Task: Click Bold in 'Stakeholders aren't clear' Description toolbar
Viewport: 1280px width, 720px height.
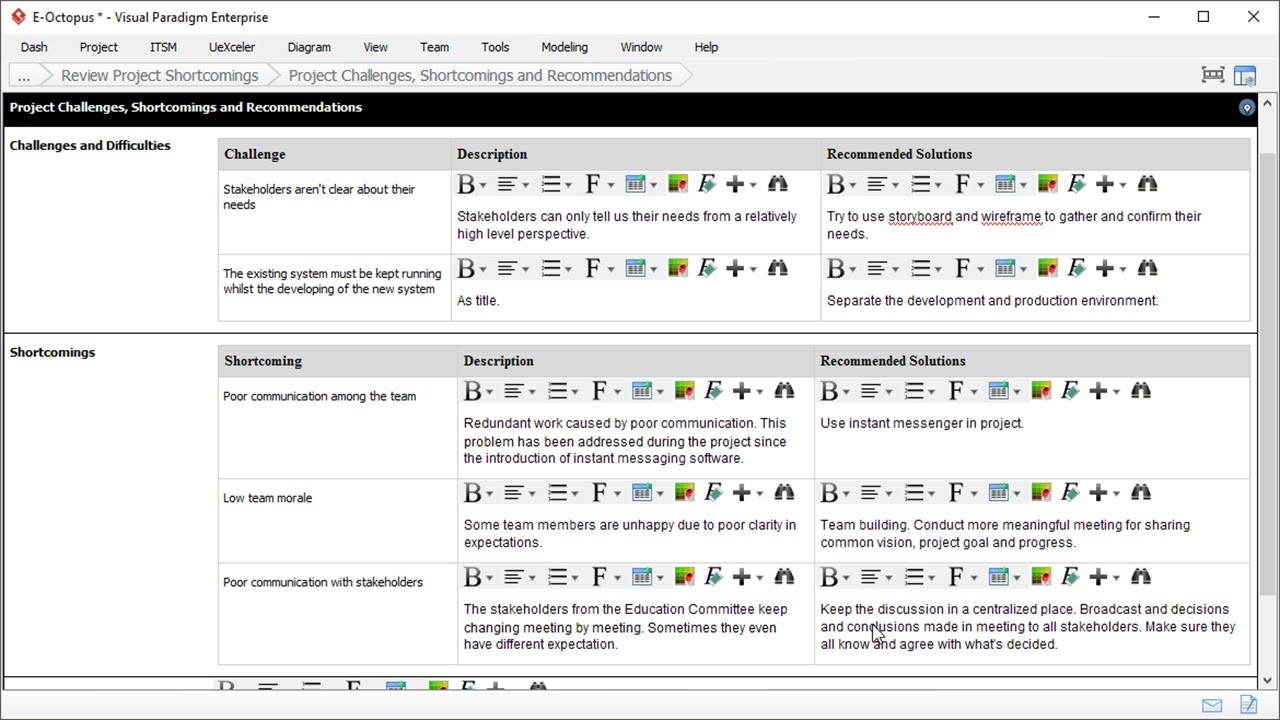Action: tap(466, 184)
